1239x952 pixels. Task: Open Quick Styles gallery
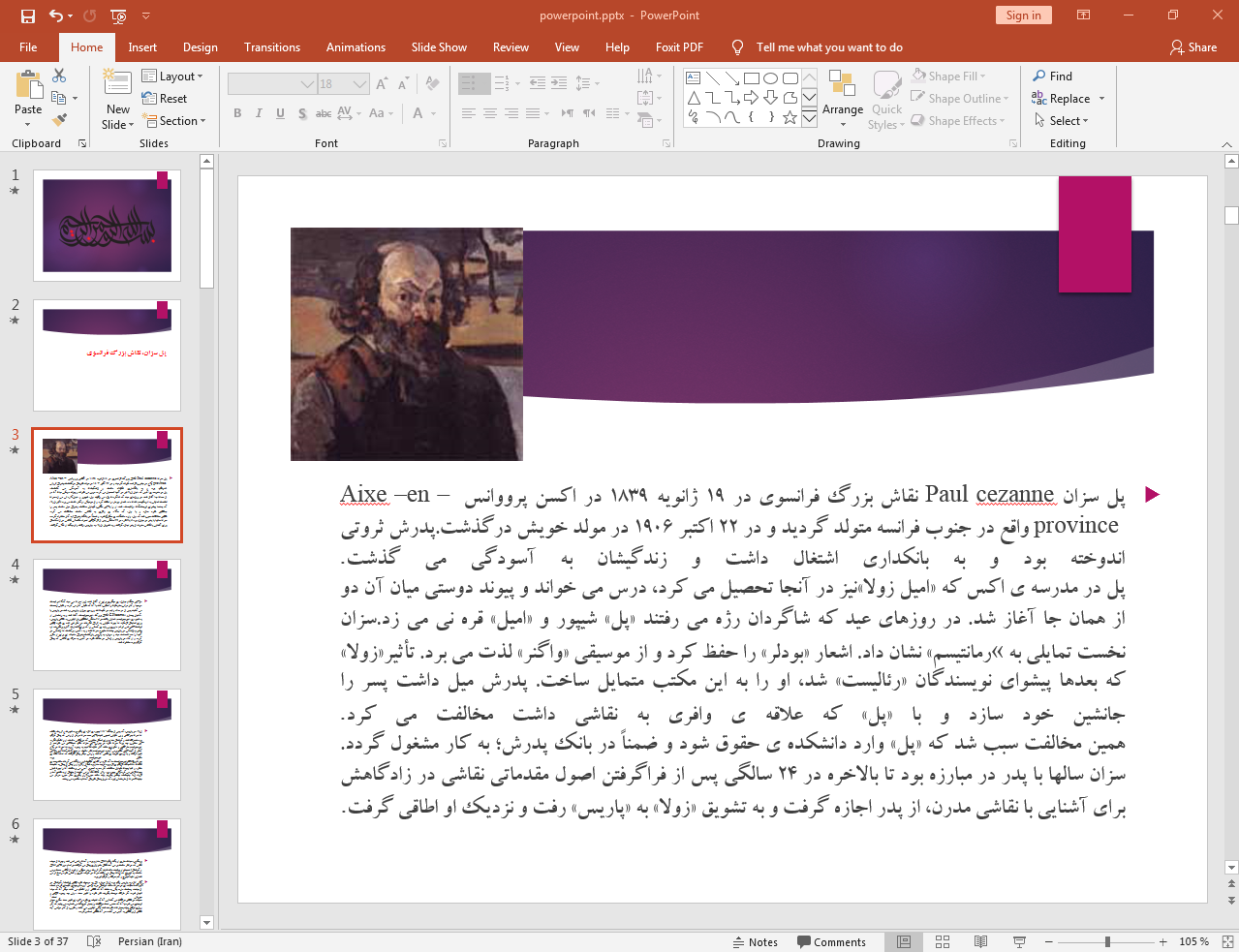point(885,100)
